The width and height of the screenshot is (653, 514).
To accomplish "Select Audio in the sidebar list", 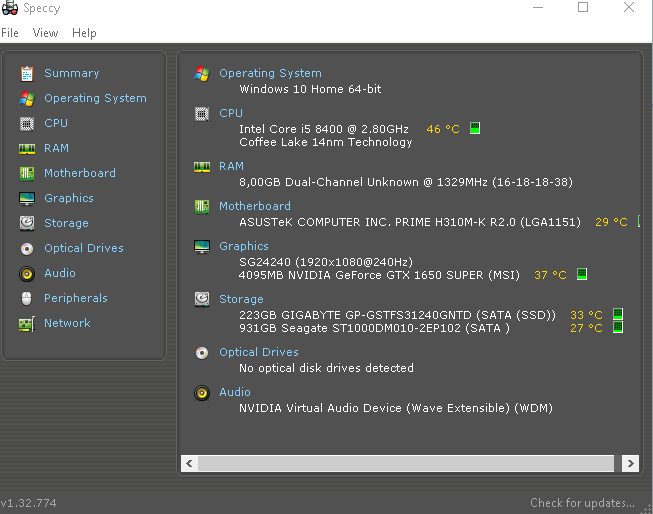I will pos(60,273).
